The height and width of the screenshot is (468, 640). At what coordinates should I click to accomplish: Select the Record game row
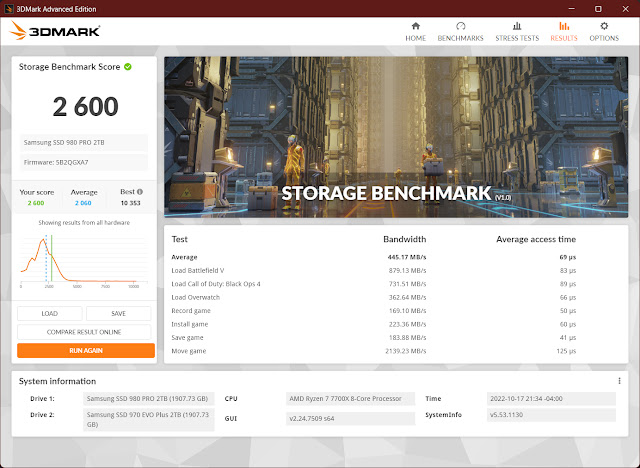(x=373, y=311)
